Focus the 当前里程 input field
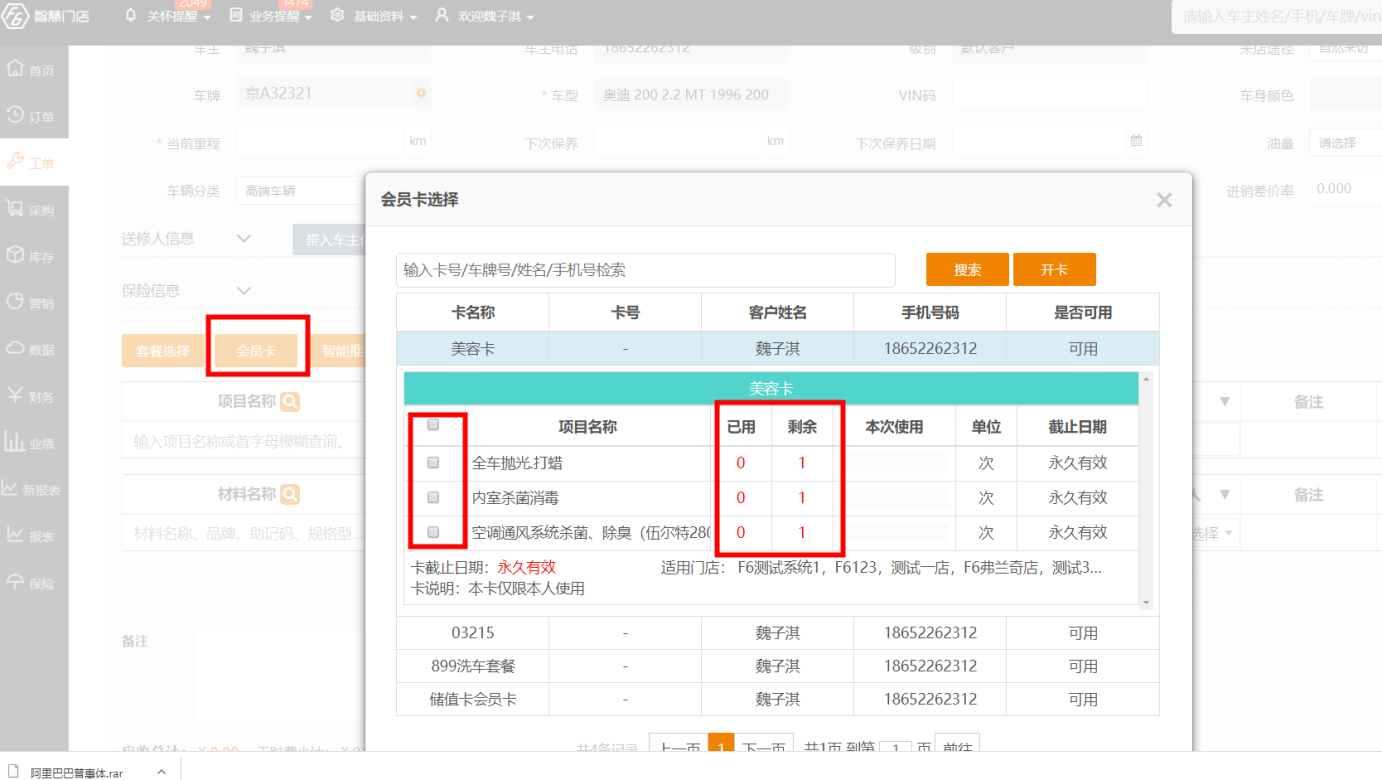This screenshot has width=1382, height=780. (x=320, y=142)
